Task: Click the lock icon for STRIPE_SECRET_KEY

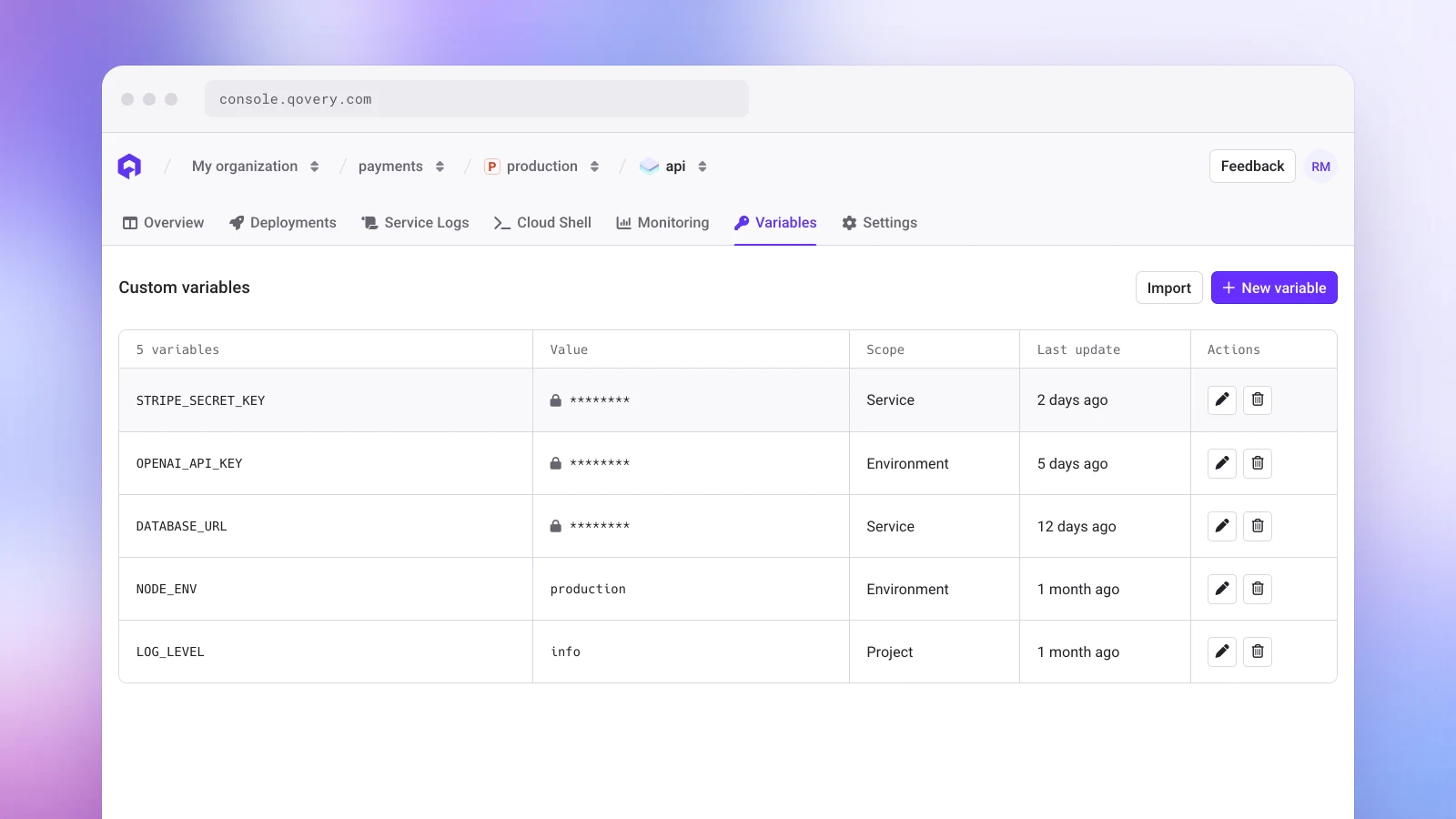Action: click(555, 400)
